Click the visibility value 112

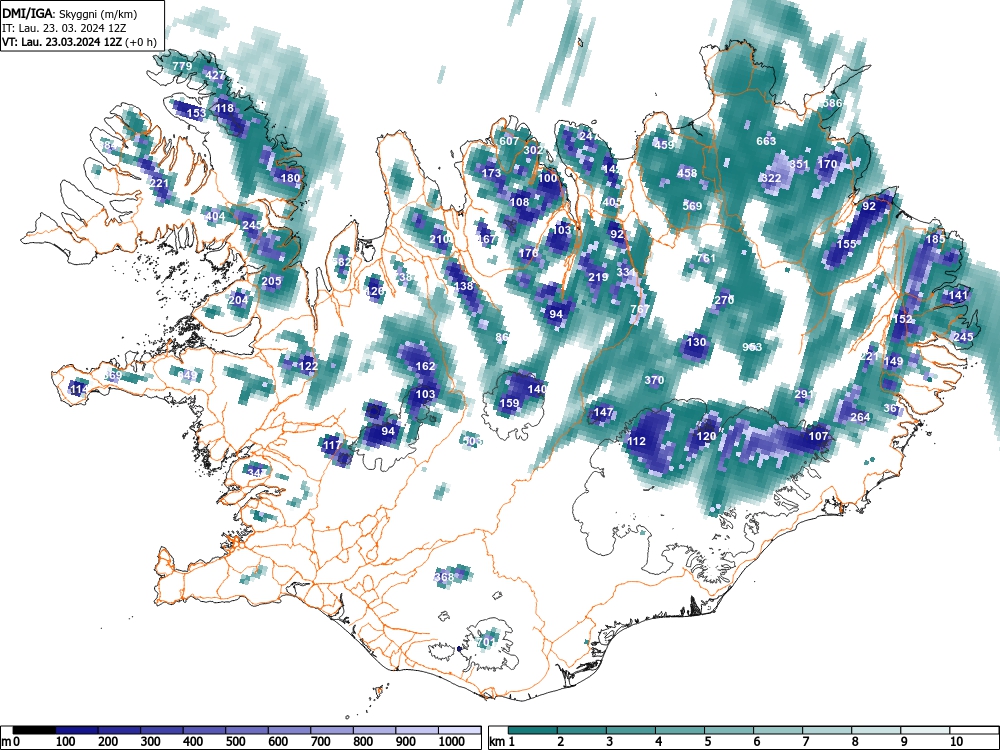[636, 441]
